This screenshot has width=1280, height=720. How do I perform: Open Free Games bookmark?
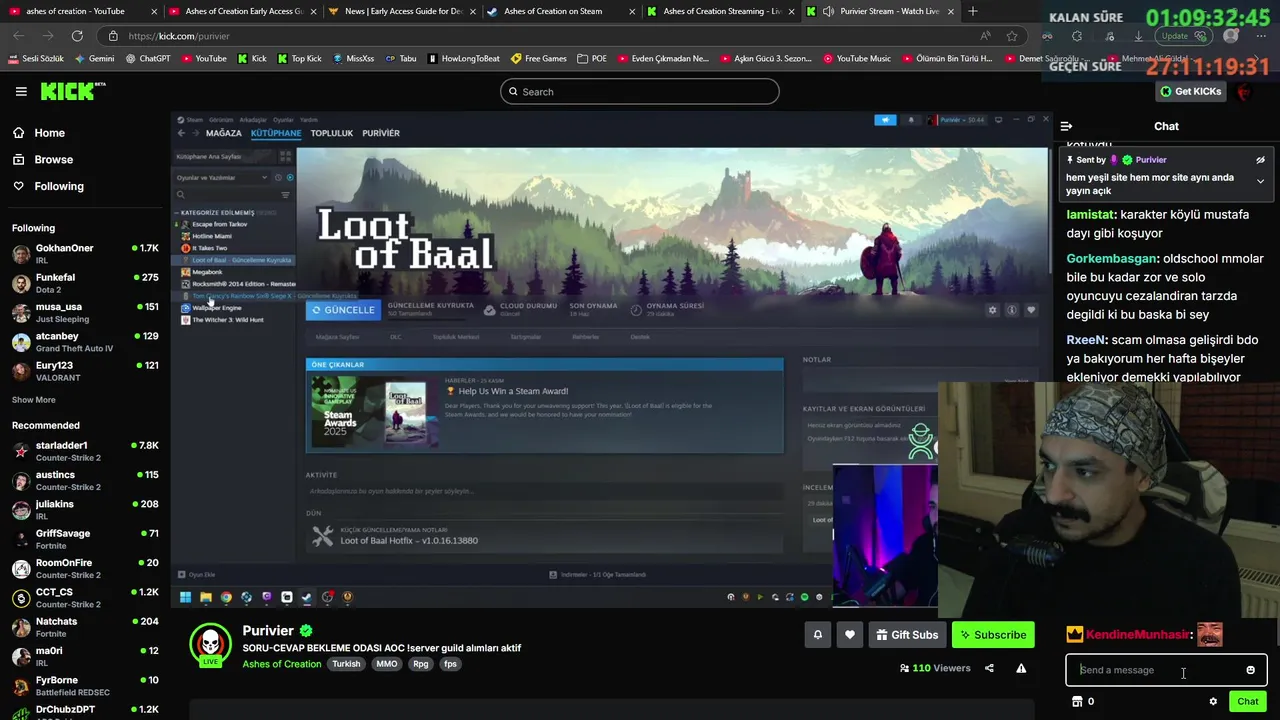(539, 59)
